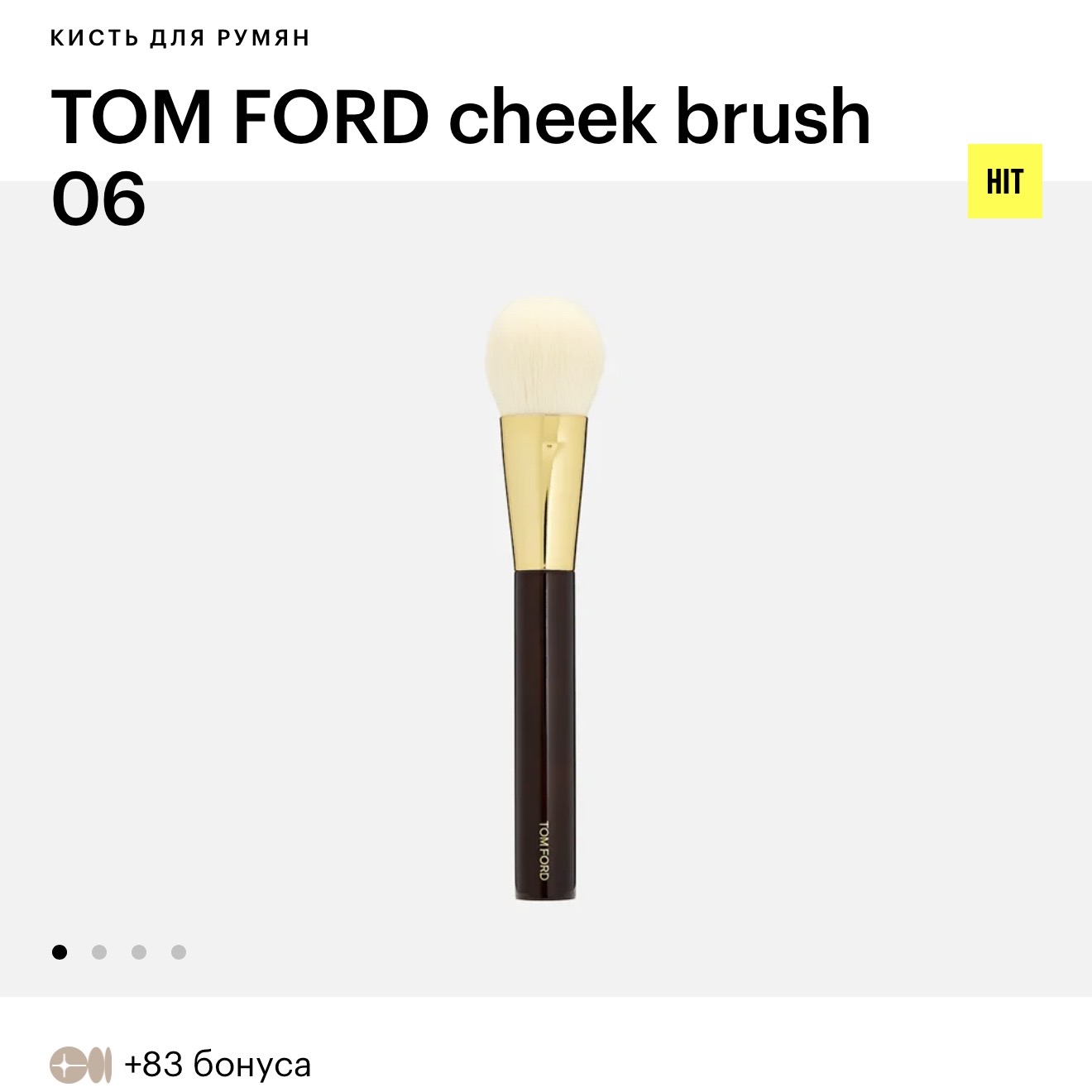The image size is (1092, 1092).
Task: Open the КИСТЬ ДЛЯ РУМЯН category
Action: [180, 38]
